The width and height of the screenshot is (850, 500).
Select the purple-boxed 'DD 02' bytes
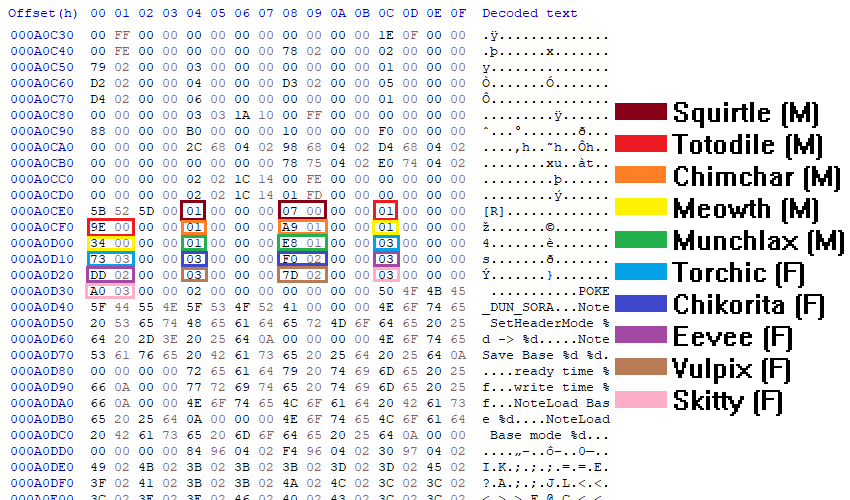(x=111, y=274)
